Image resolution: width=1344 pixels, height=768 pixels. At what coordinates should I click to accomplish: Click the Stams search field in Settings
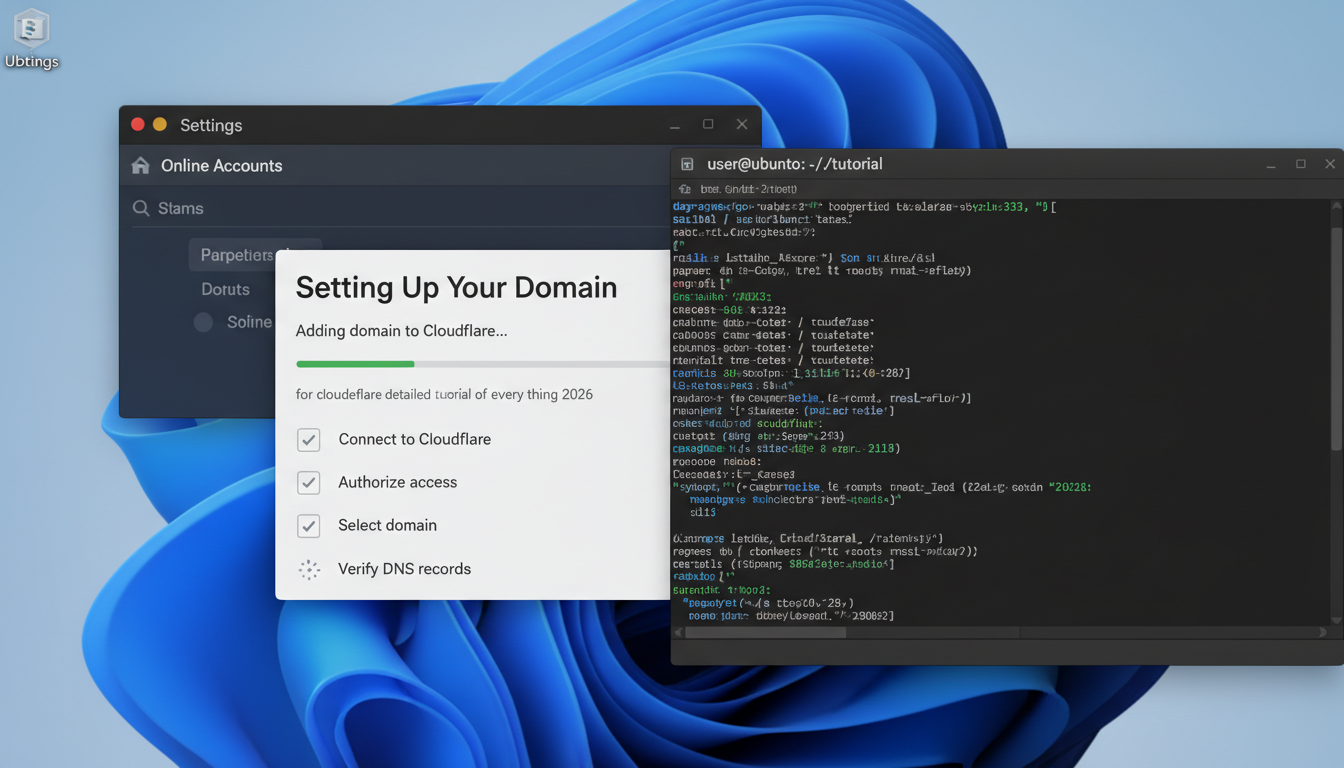400,208
